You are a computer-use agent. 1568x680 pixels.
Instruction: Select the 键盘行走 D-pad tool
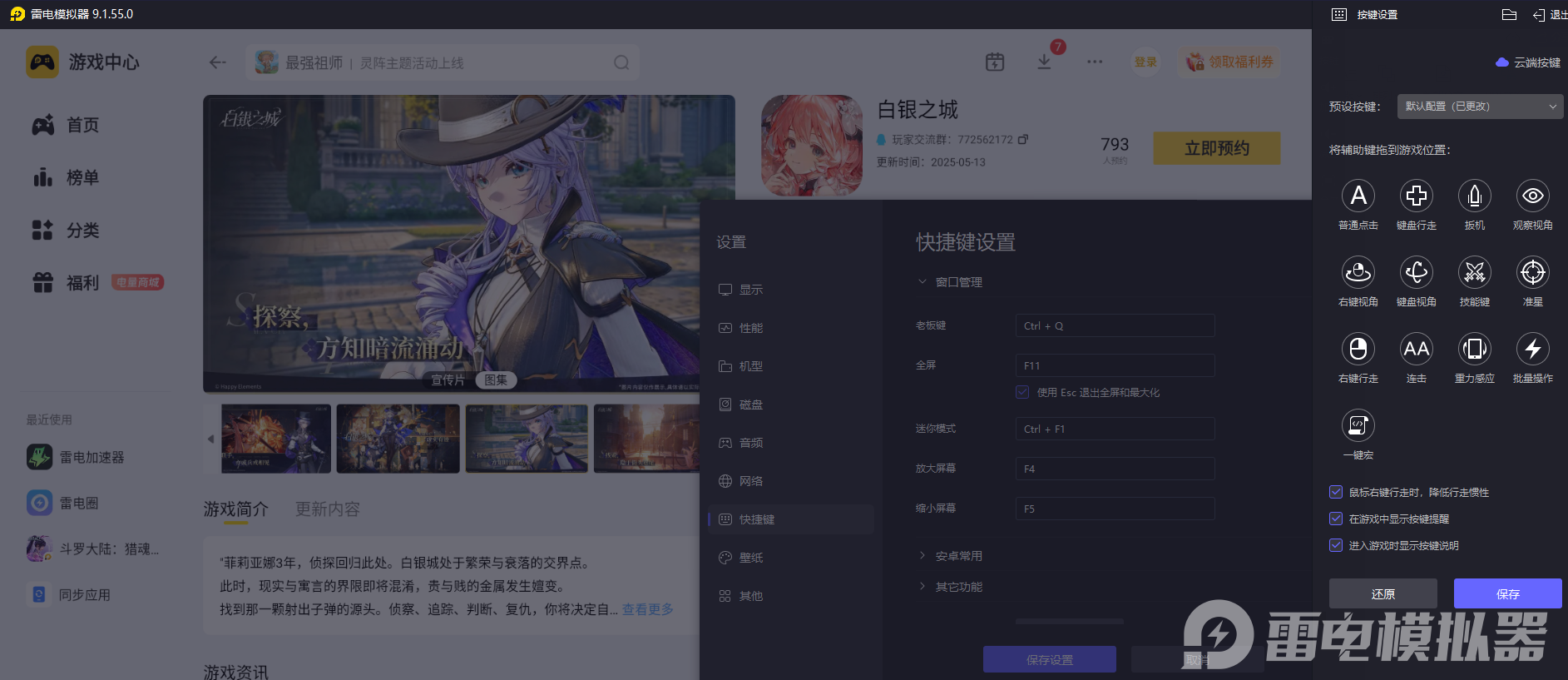(x=1417, y=196)
